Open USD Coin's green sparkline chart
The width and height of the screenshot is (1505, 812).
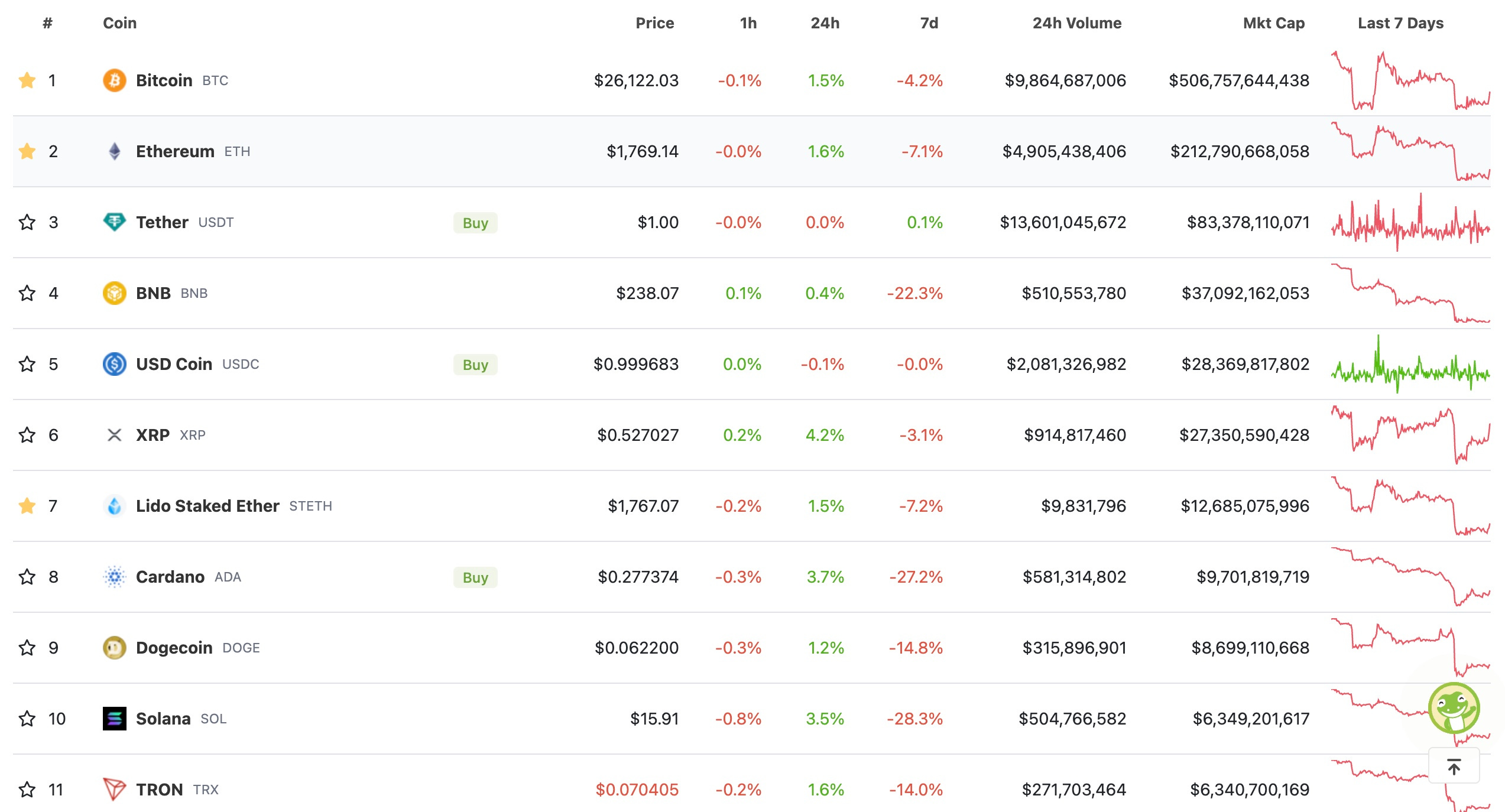1410,364
